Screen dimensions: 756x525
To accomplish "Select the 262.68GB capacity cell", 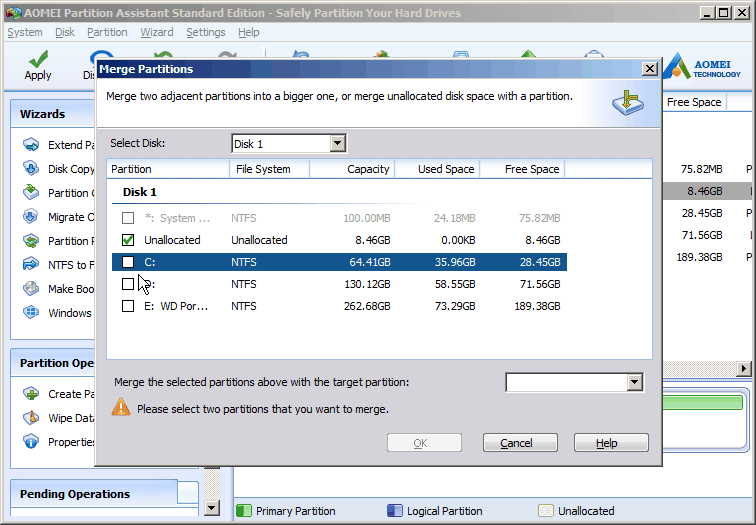I will (367, 306).
